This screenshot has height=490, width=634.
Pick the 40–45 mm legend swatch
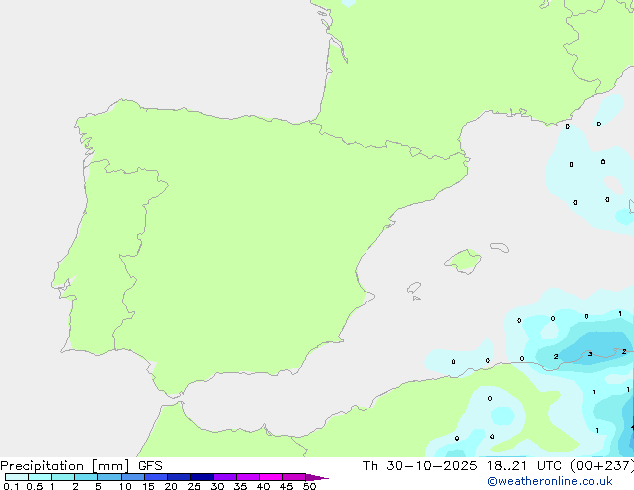271,477
